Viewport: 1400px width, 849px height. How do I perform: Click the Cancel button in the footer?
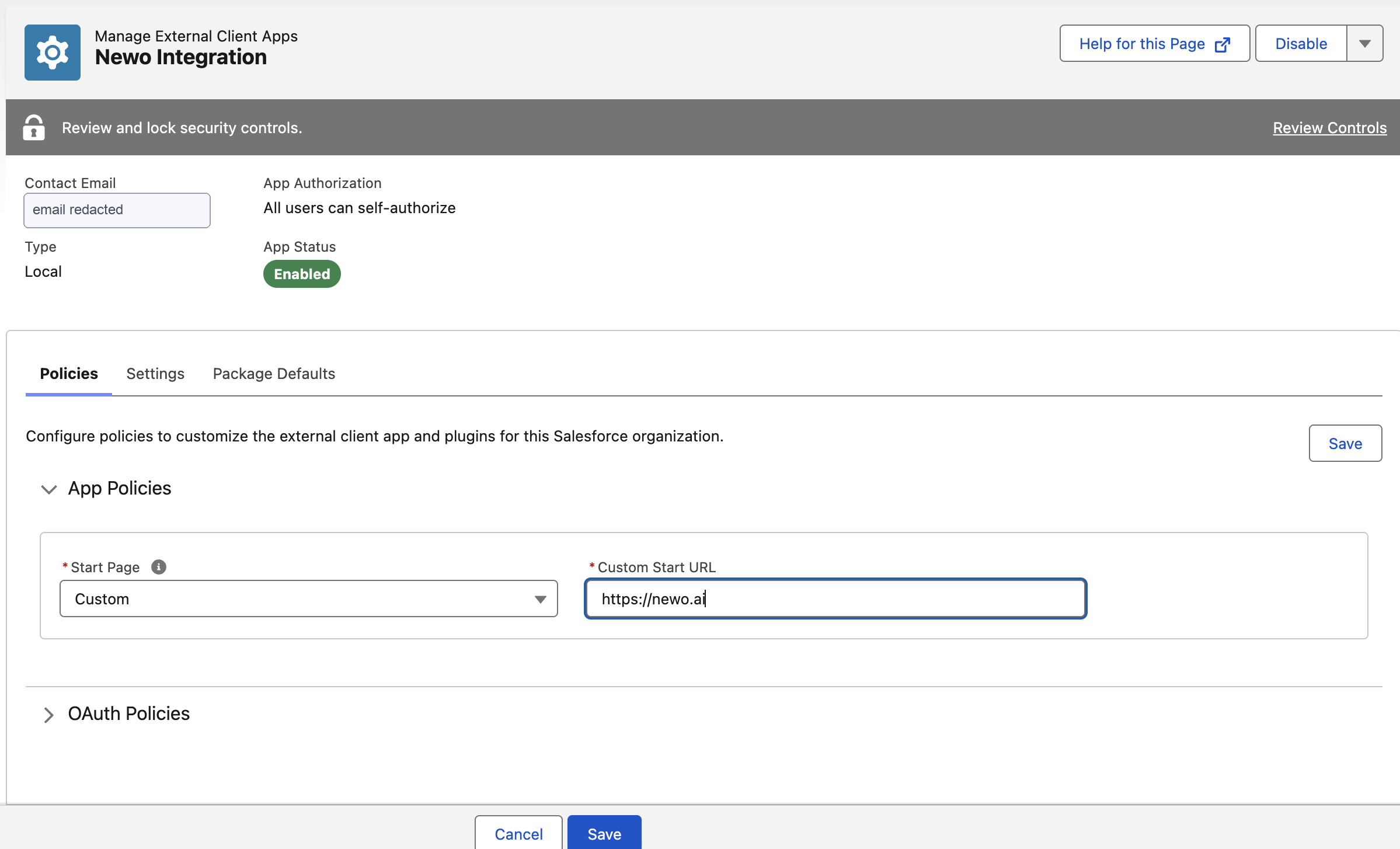[x=518, y=833]
